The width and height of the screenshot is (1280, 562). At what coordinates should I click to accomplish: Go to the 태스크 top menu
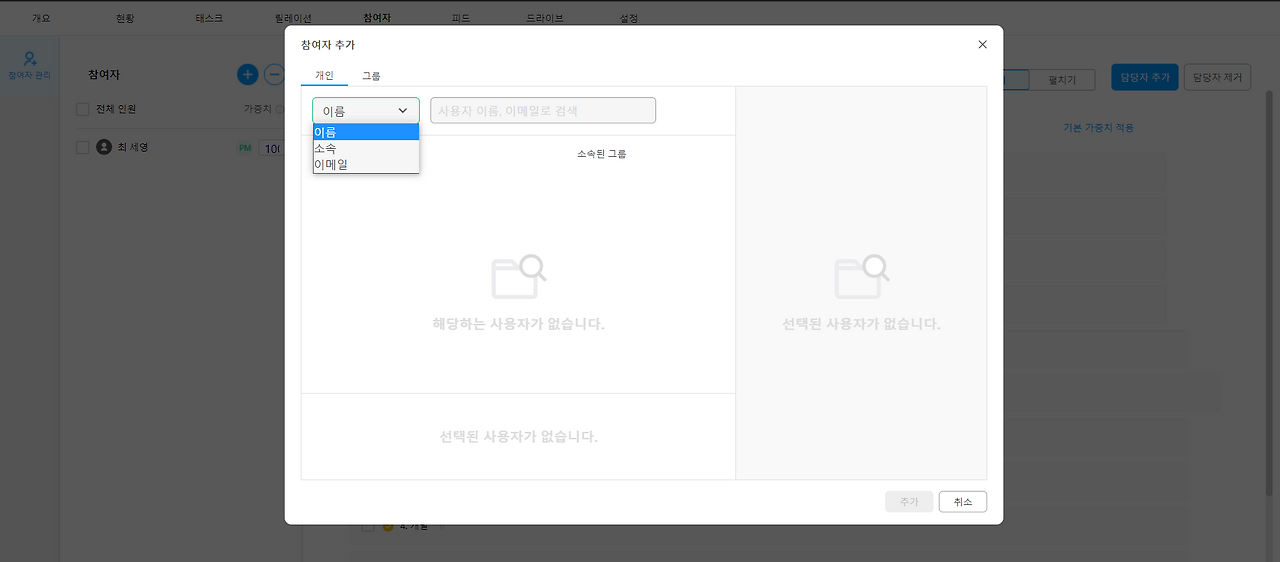tap(209, 18)
